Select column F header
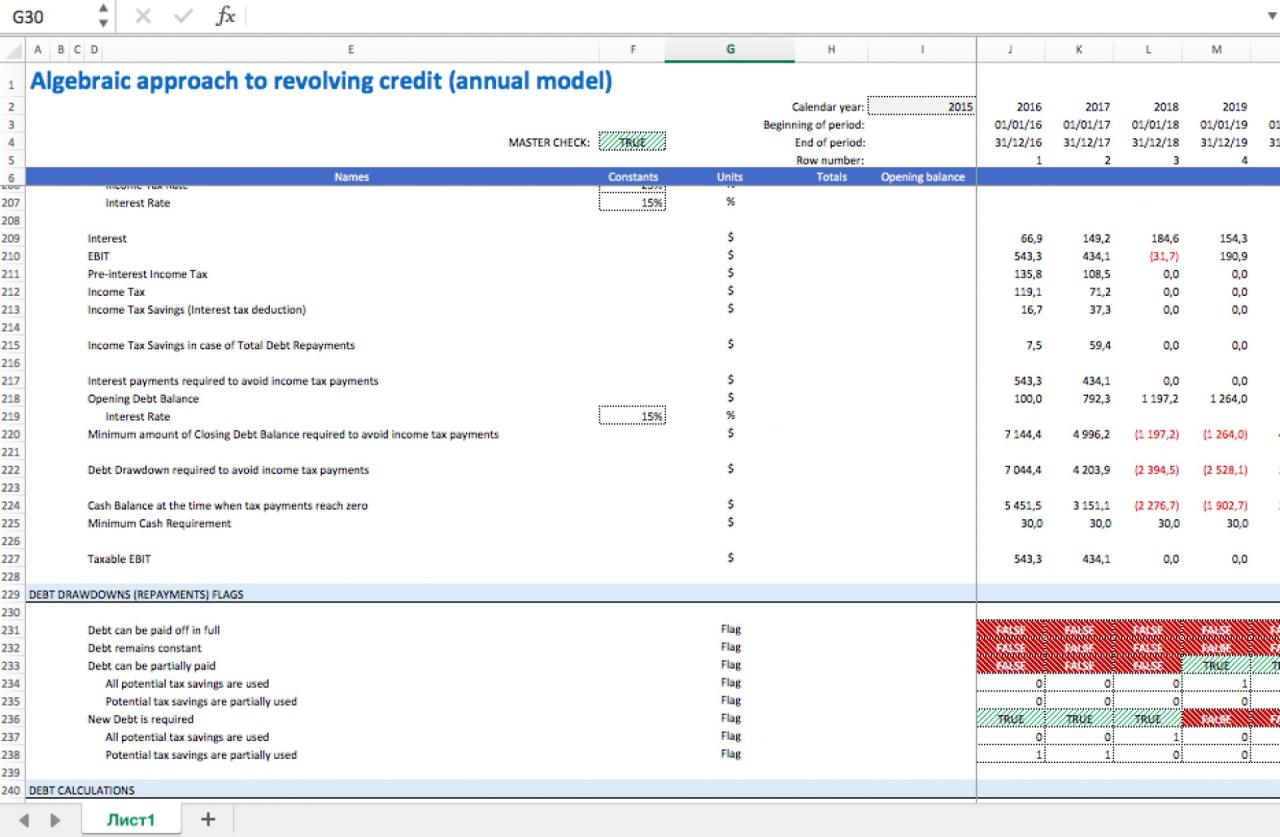1280x837 pixels. click(632, 49)
